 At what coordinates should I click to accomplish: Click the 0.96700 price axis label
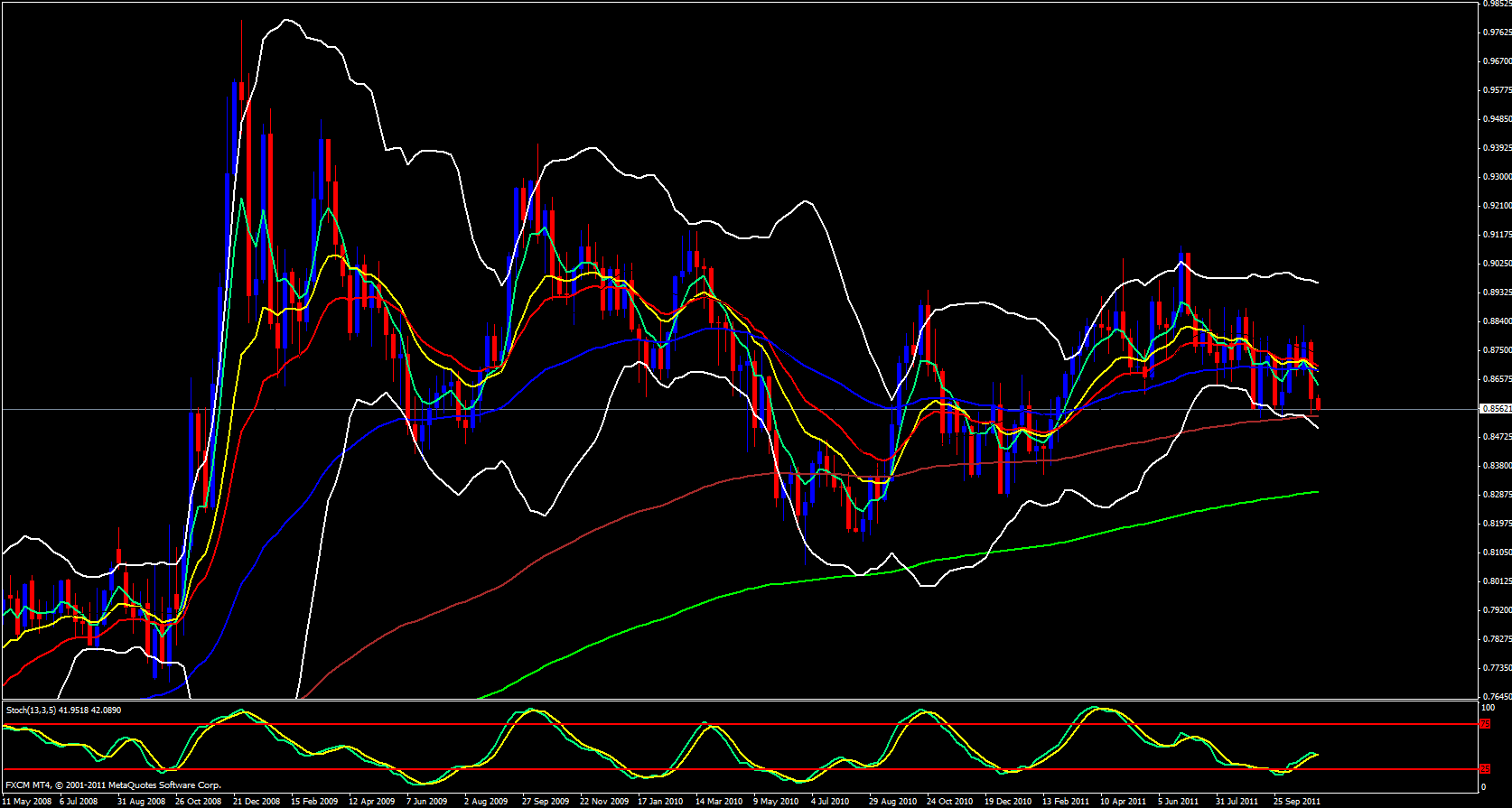point(1497,61)
